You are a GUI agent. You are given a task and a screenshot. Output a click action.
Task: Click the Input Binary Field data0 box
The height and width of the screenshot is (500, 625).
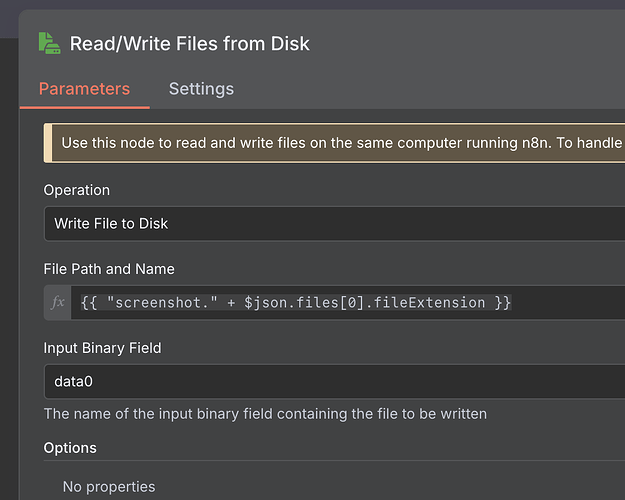[x=334, y=382]
